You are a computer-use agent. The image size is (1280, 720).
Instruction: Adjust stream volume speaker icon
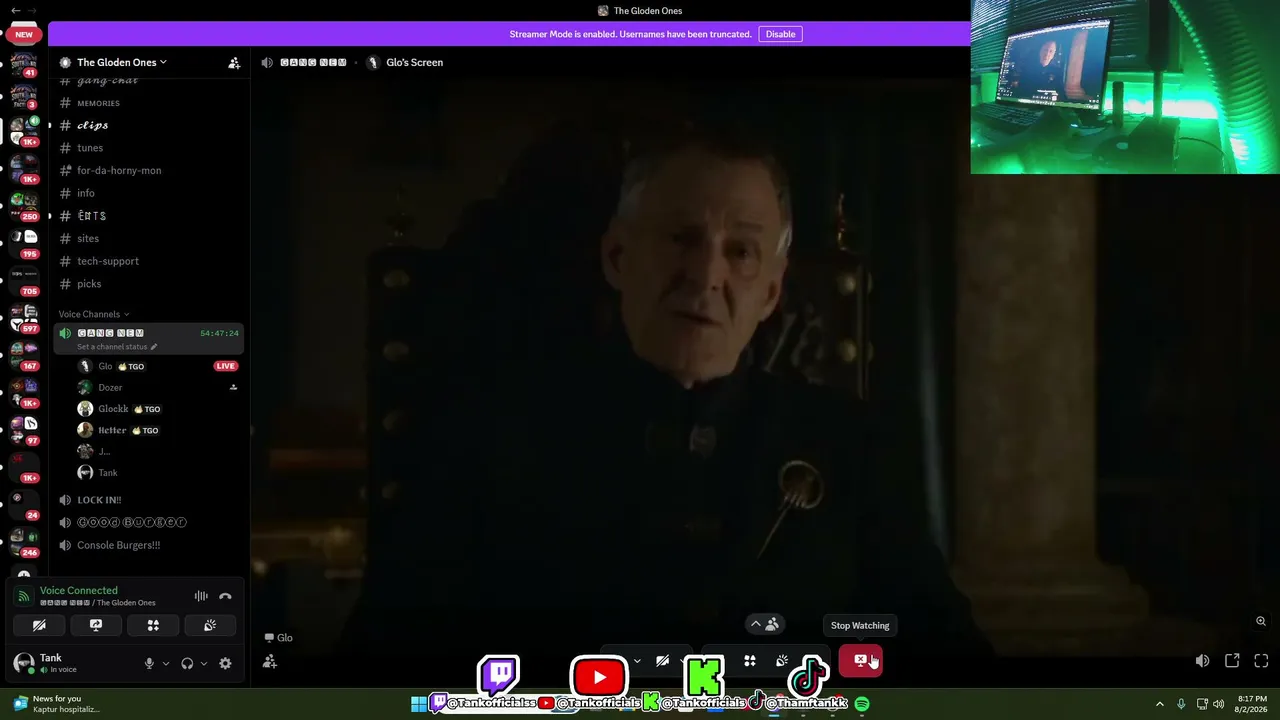(1202, 661)
